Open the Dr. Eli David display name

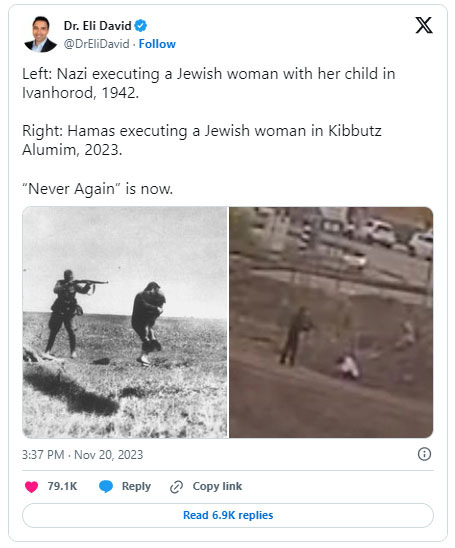pos(98,26)
